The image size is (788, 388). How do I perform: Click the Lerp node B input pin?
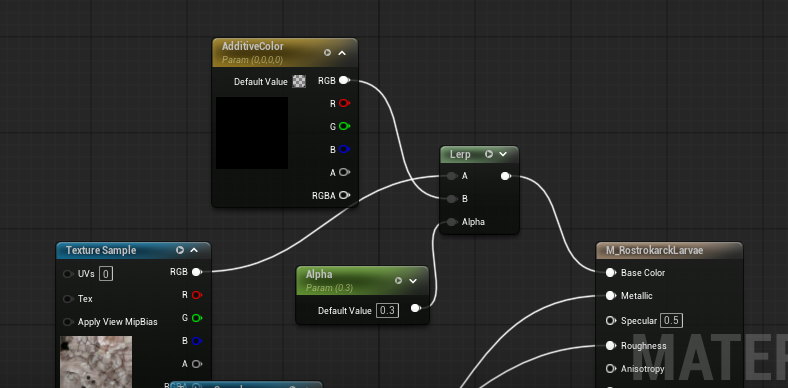(x=451, y=199)
